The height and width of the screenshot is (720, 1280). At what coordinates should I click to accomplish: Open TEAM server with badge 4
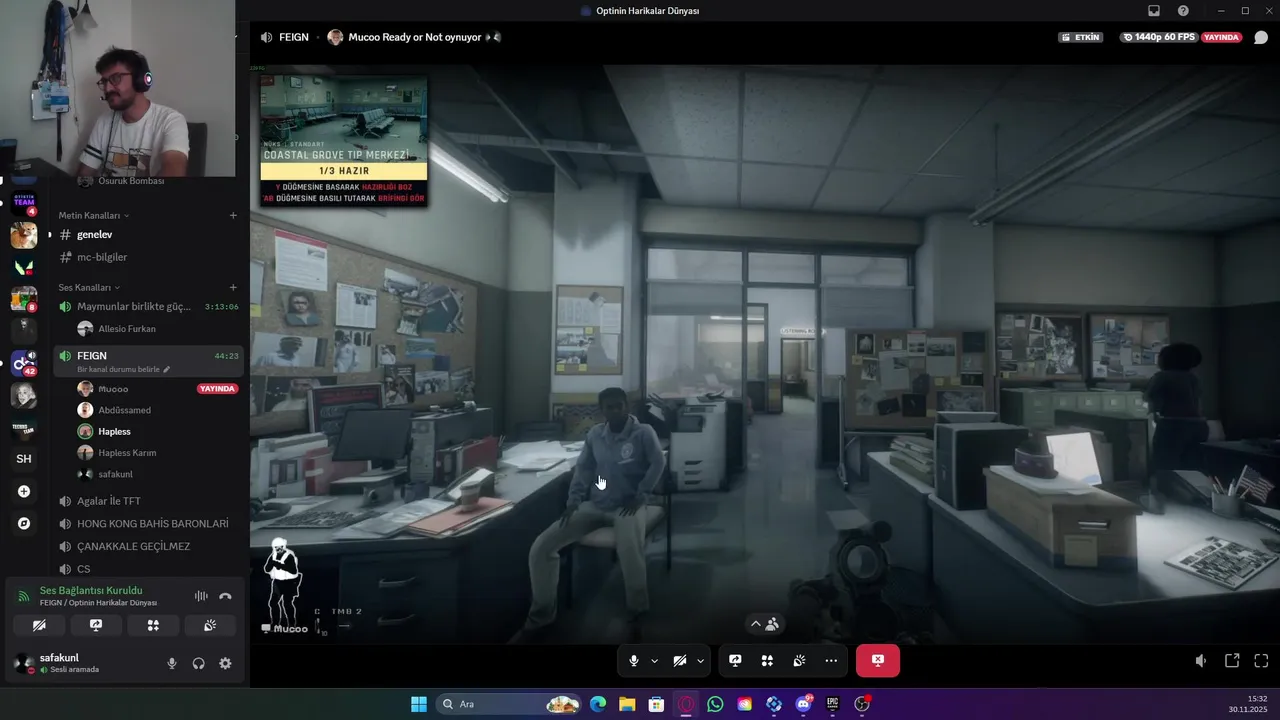point(24,203)
